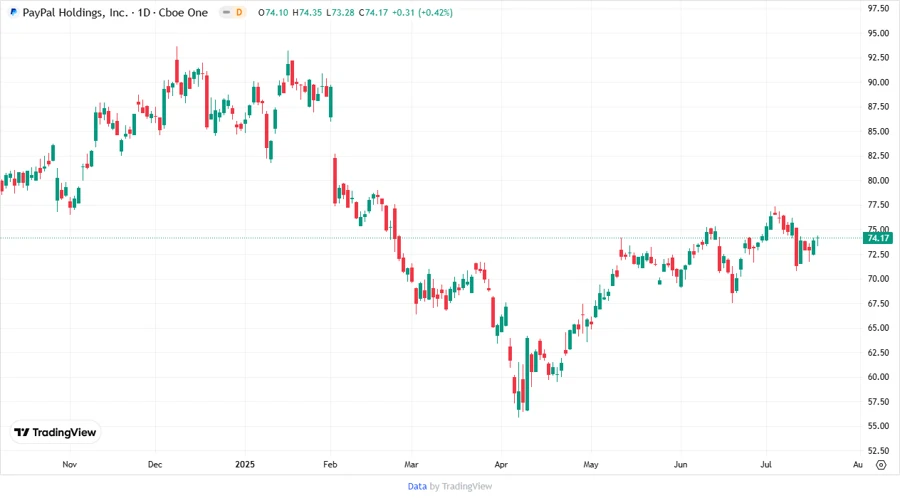Click the 72.50 price axis label
The height and width of the screenshot is (498, 900).
tap(878, 254)
